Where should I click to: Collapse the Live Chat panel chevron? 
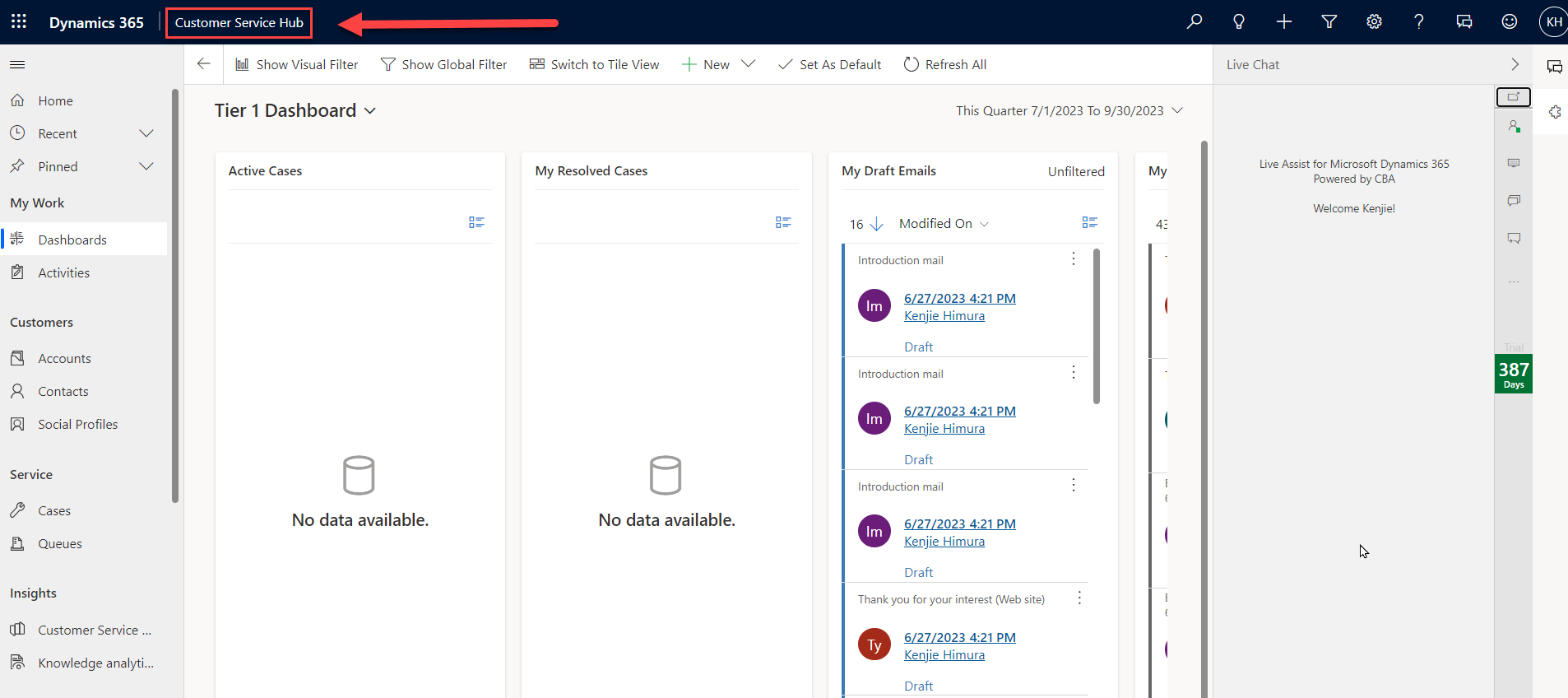coord(1515,64)
